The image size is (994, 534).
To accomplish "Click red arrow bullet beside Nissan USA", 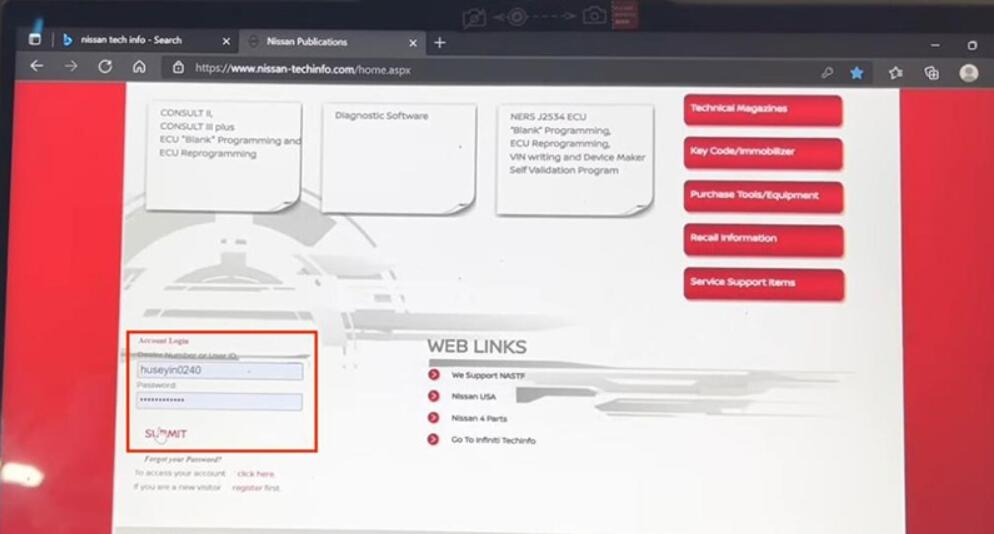I will pos(434,396).
